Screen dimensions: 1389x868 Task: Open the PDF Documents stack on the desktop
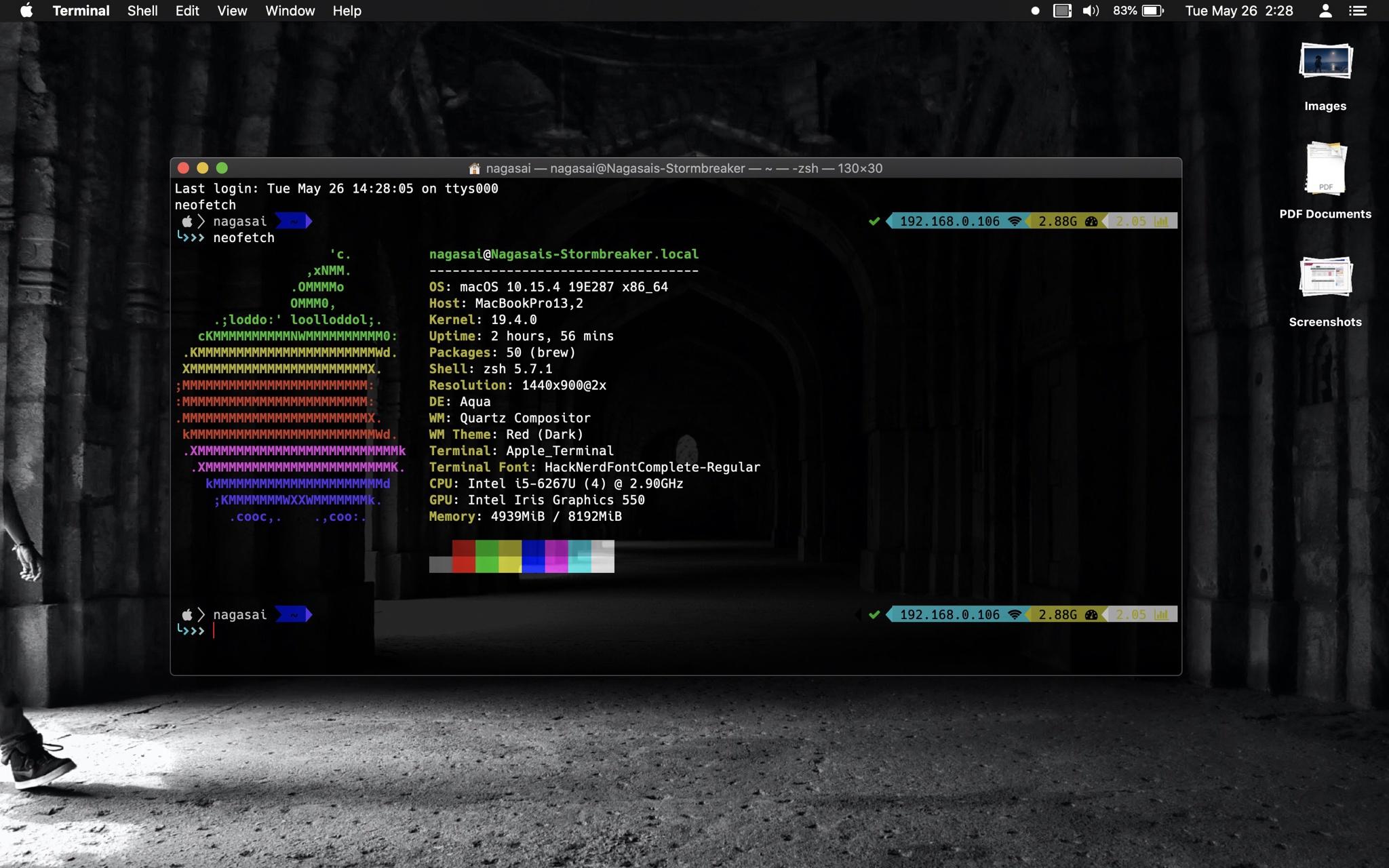click(1325, 168)
